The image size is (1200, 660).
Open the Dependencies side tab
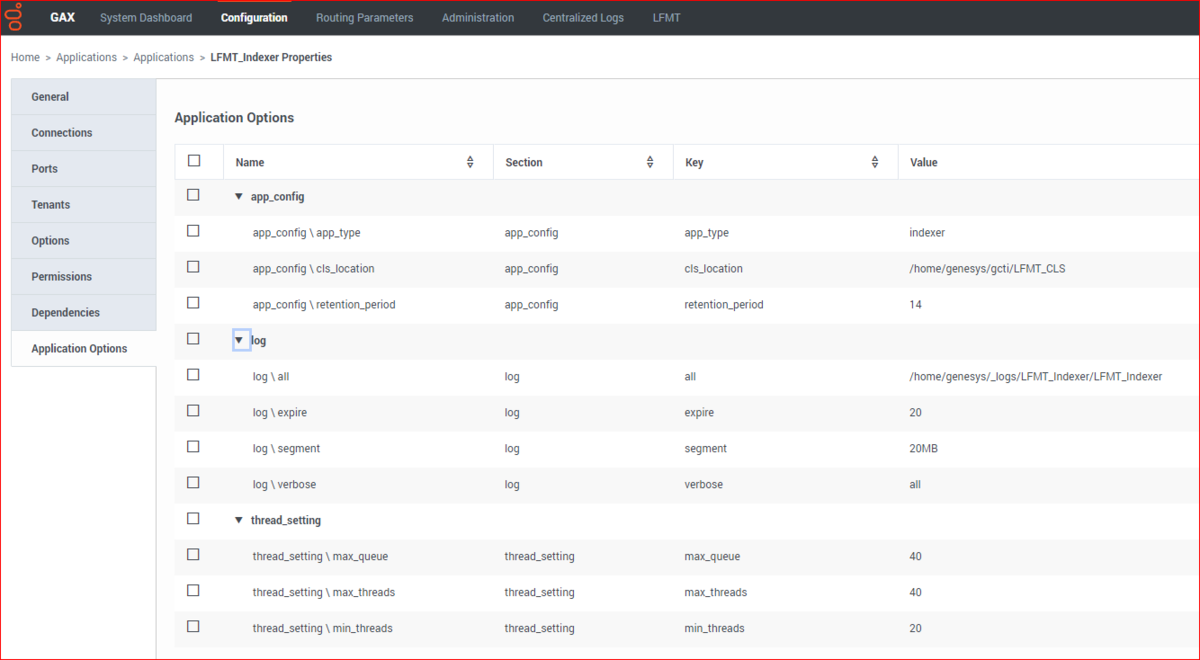point(84,313)
